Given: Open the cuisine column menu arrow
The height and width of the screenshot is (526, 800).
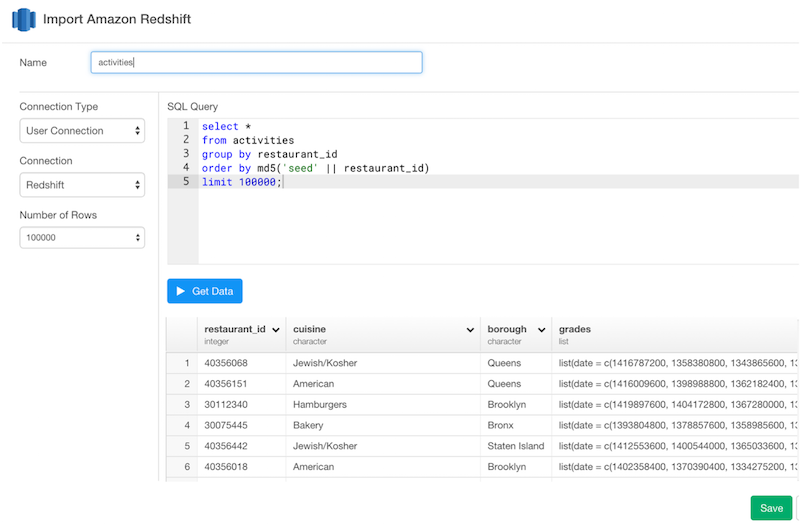Looking at the screenshot, I should coord(470,330).
